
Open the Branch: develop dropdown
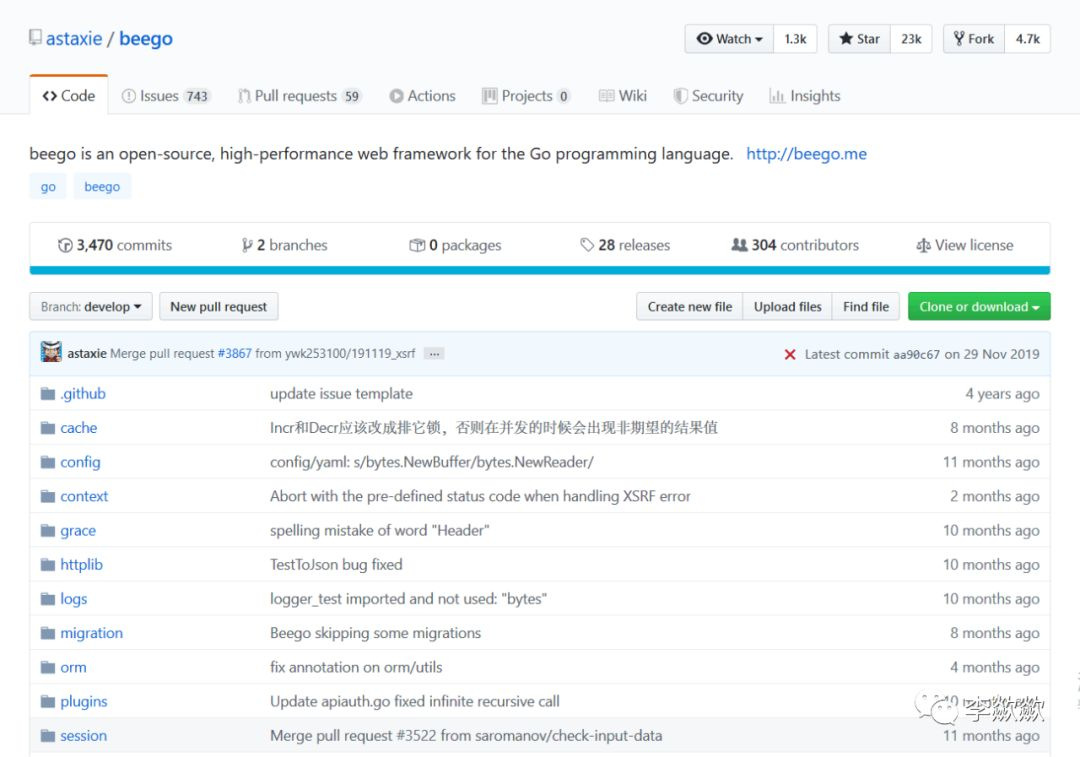(x=91, y=307)
